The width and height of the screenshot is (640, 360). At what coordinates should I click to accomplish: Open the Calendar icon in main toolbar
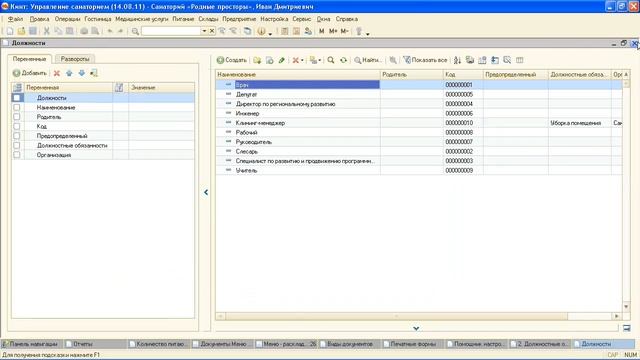tap(297, 31)
